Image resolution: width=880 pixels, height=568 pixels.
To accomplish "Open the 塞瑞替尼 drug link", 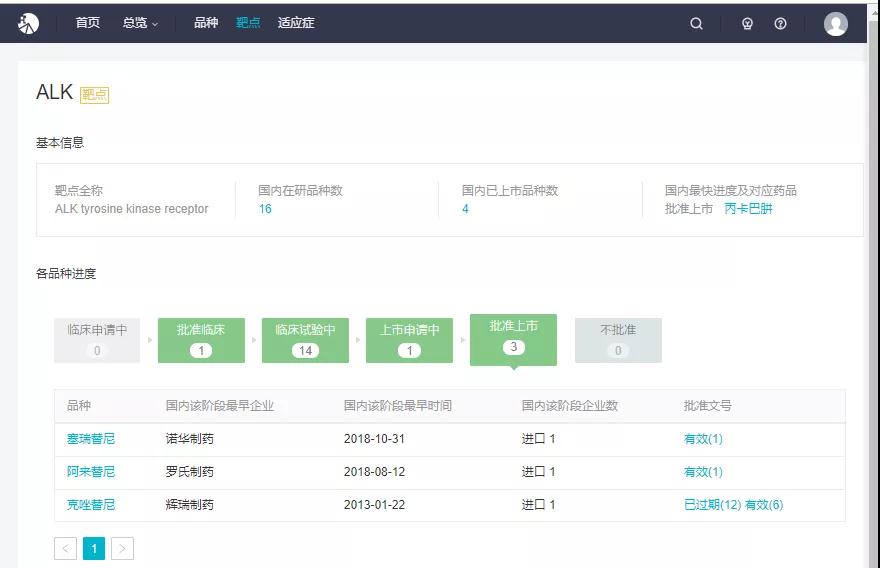I will point(91,439).
